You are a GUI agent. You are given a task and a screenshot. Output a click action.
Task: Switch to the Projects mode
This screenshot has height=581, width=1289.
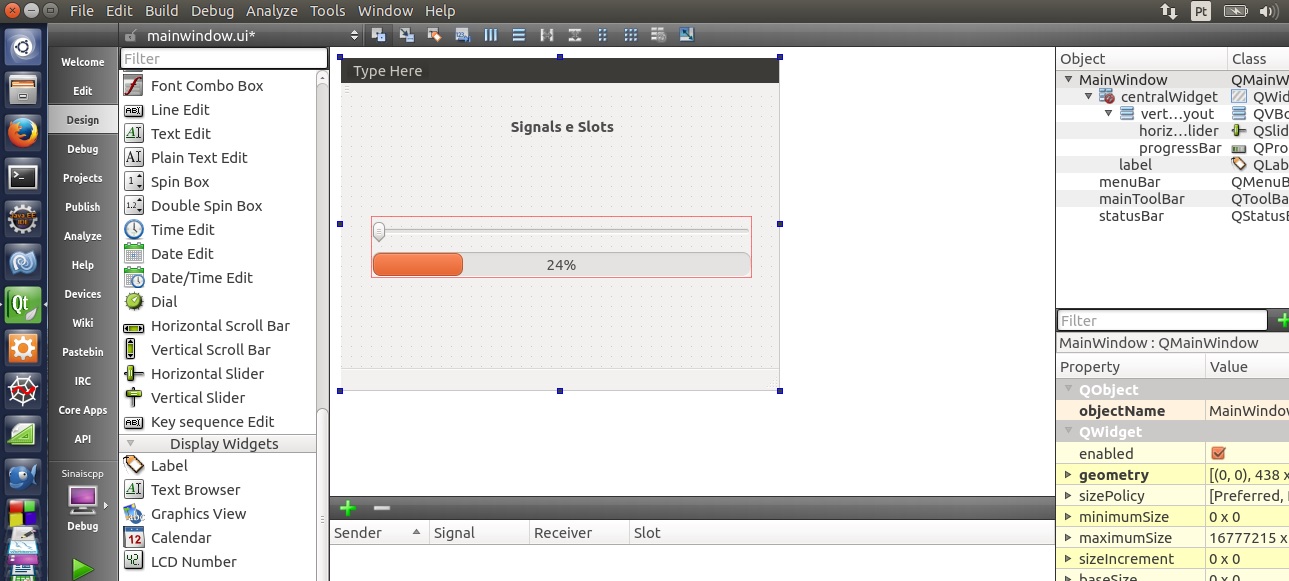[x=83, y=178]
